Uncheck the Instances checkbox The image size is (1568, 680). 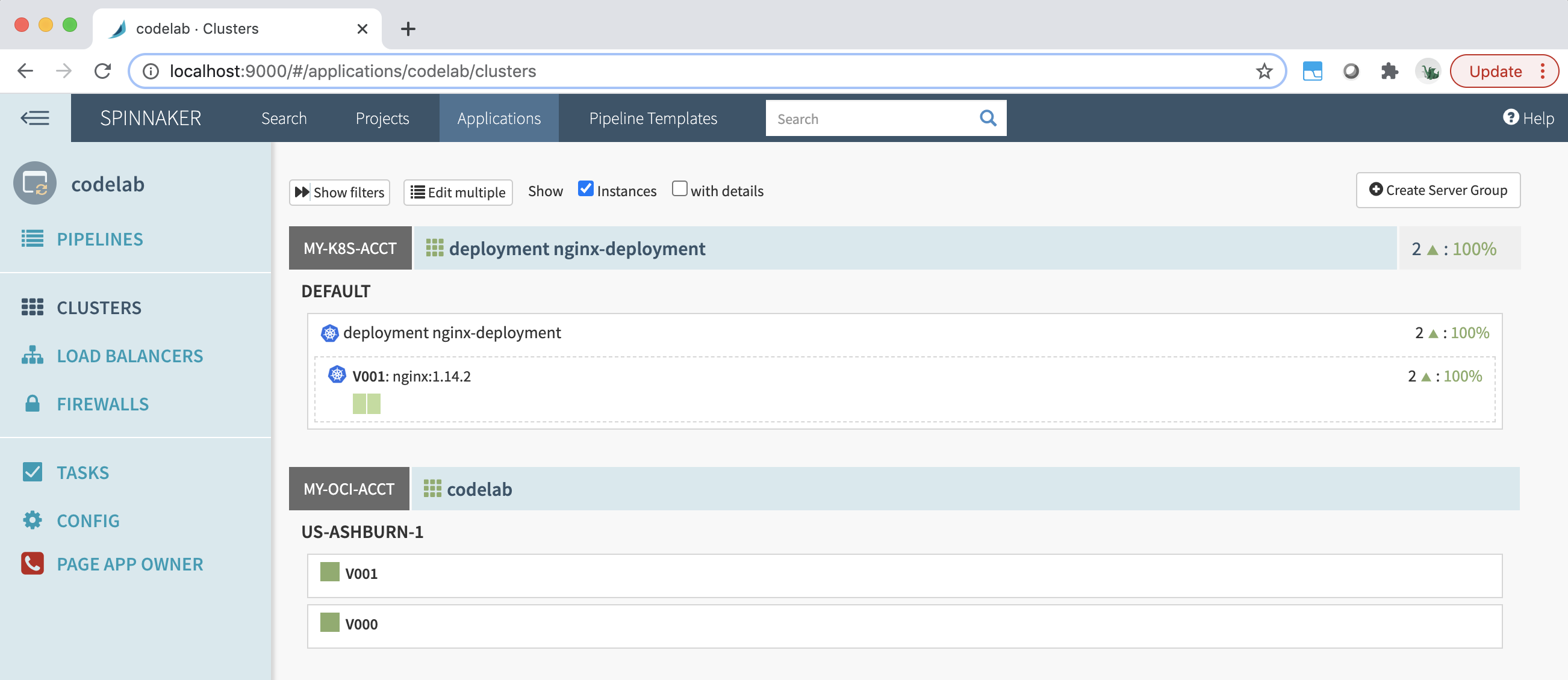[585, 188]
